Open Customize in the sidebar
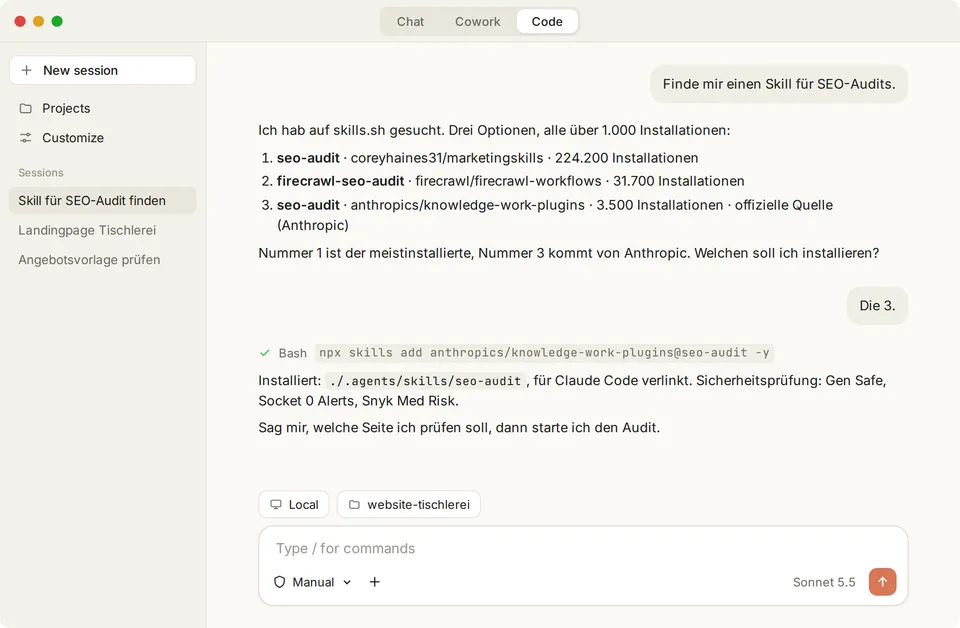The width and height of the screenshot is (960, 628). click(x=102, y=138)
